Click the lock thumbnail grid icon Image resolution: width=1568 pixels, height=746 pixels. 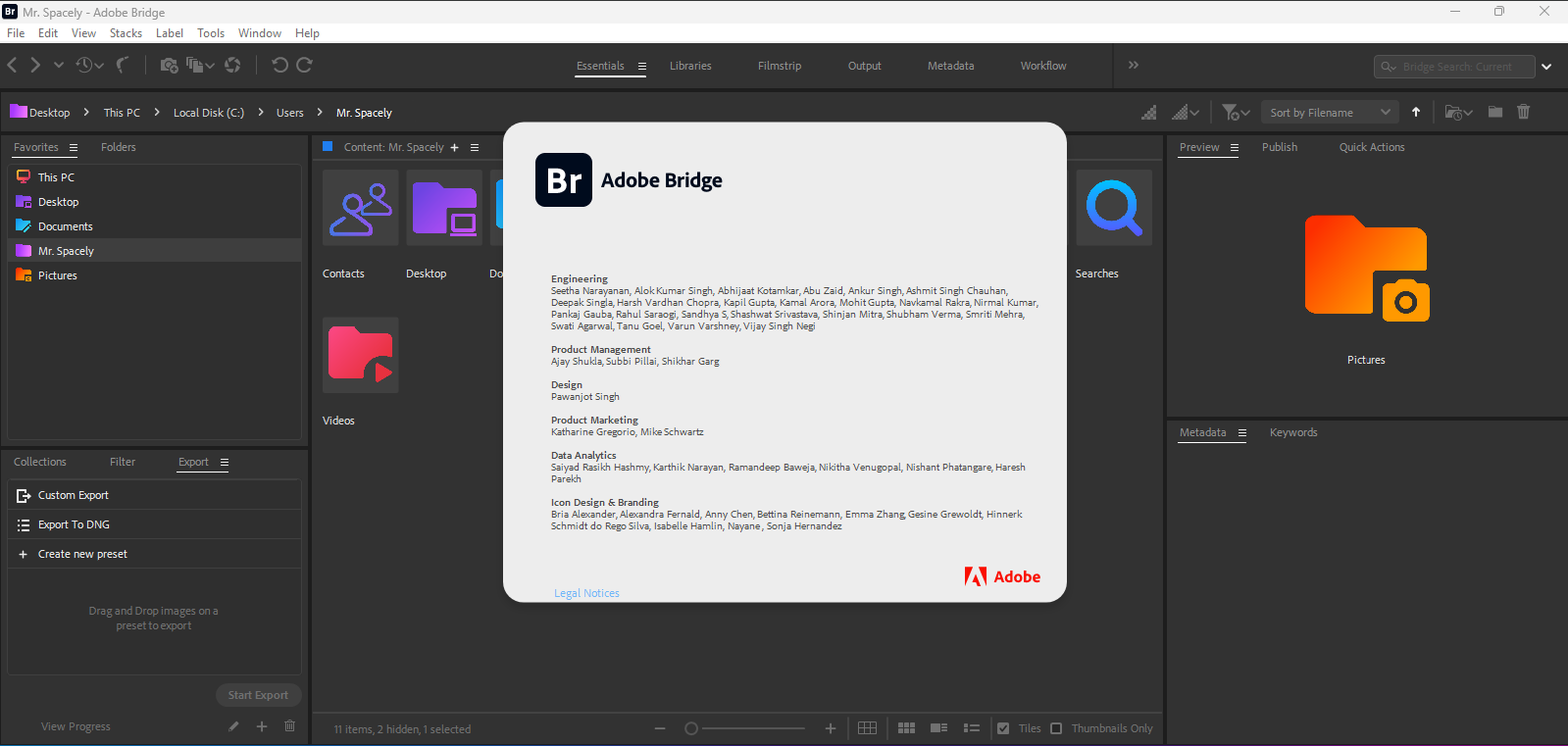coord(867,728)
